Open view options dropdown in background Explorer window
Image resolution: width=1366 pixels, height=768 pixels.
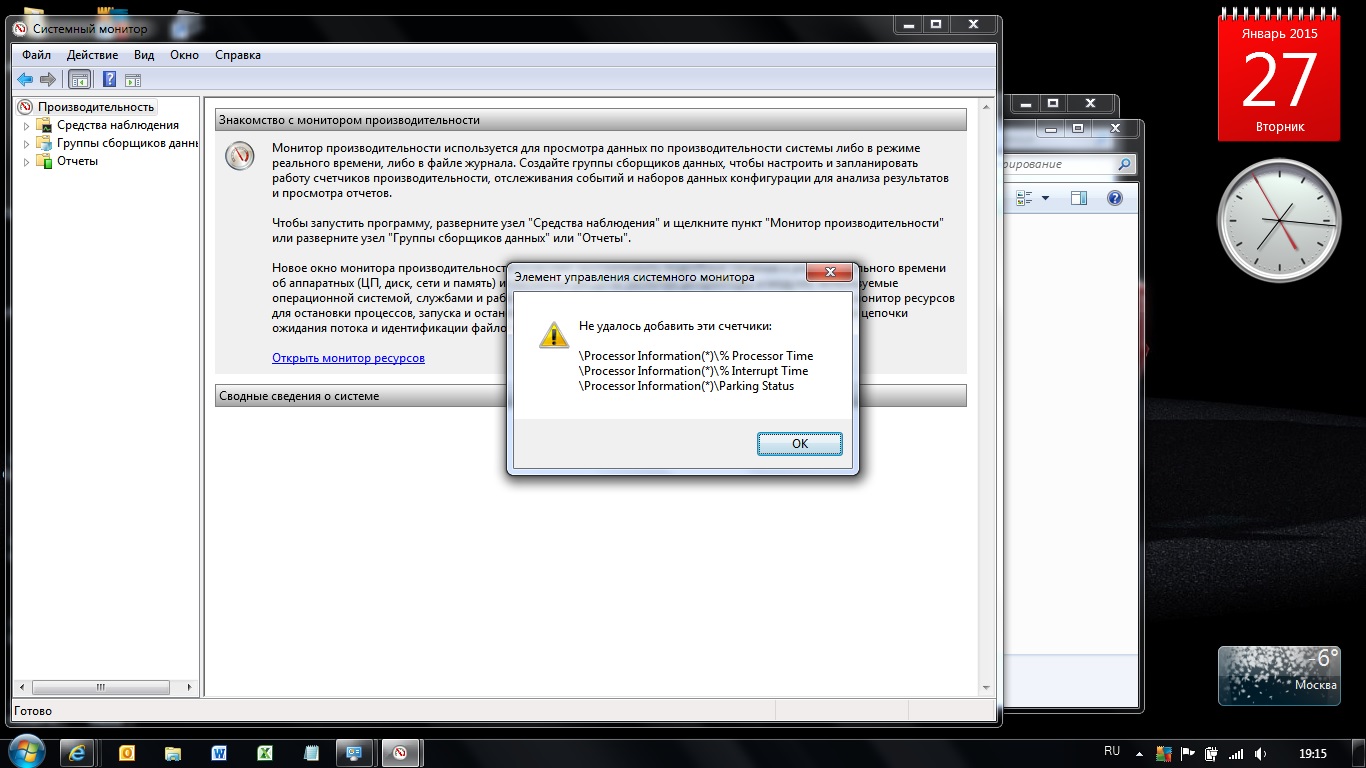pyautogui.click(x=1045, y=198)
